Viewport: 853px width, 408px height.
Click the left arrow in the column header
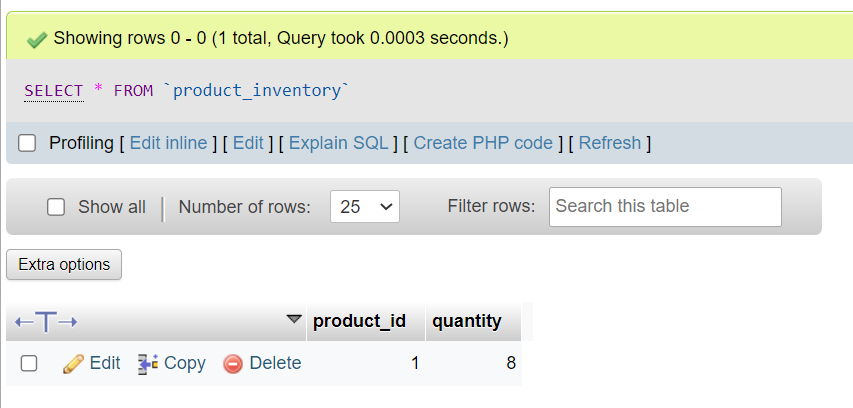tap(24, 322)
